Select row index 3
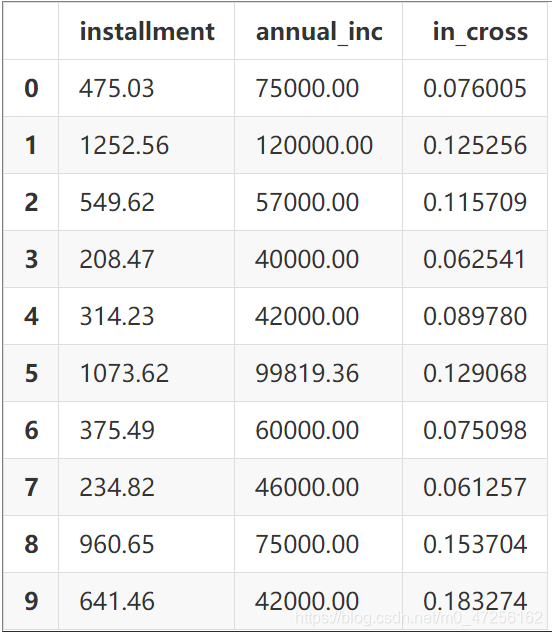This screenshot has height=636, width=552. point(32,259)
